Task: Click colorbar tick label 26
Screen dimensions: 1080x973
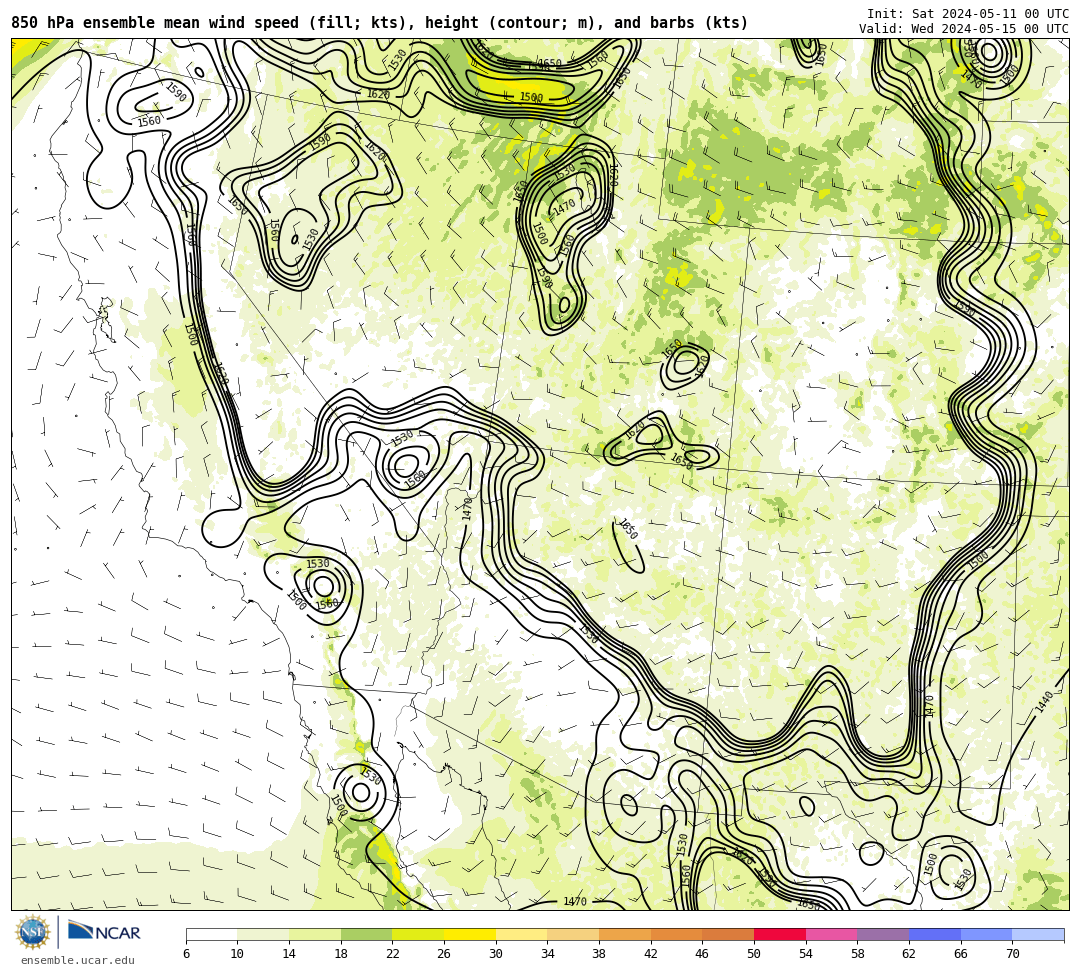Action: coord(444,954)
